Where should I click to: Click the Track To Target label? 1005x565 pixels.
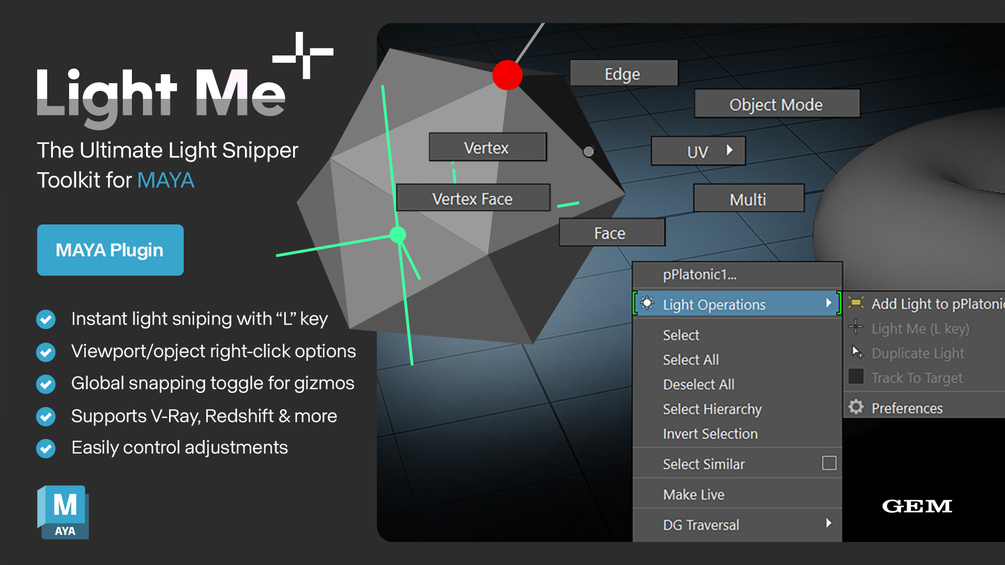coord(917,378)
